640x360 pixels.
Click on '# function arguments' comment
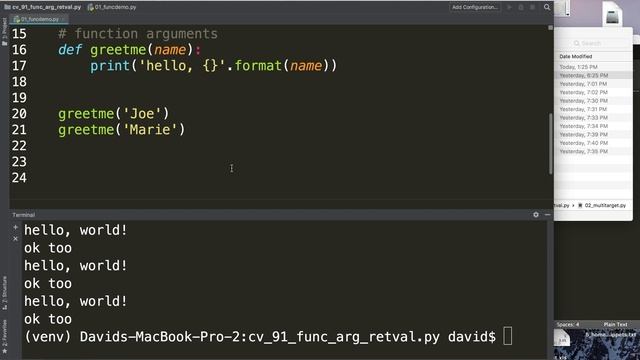tap(138, 34)
